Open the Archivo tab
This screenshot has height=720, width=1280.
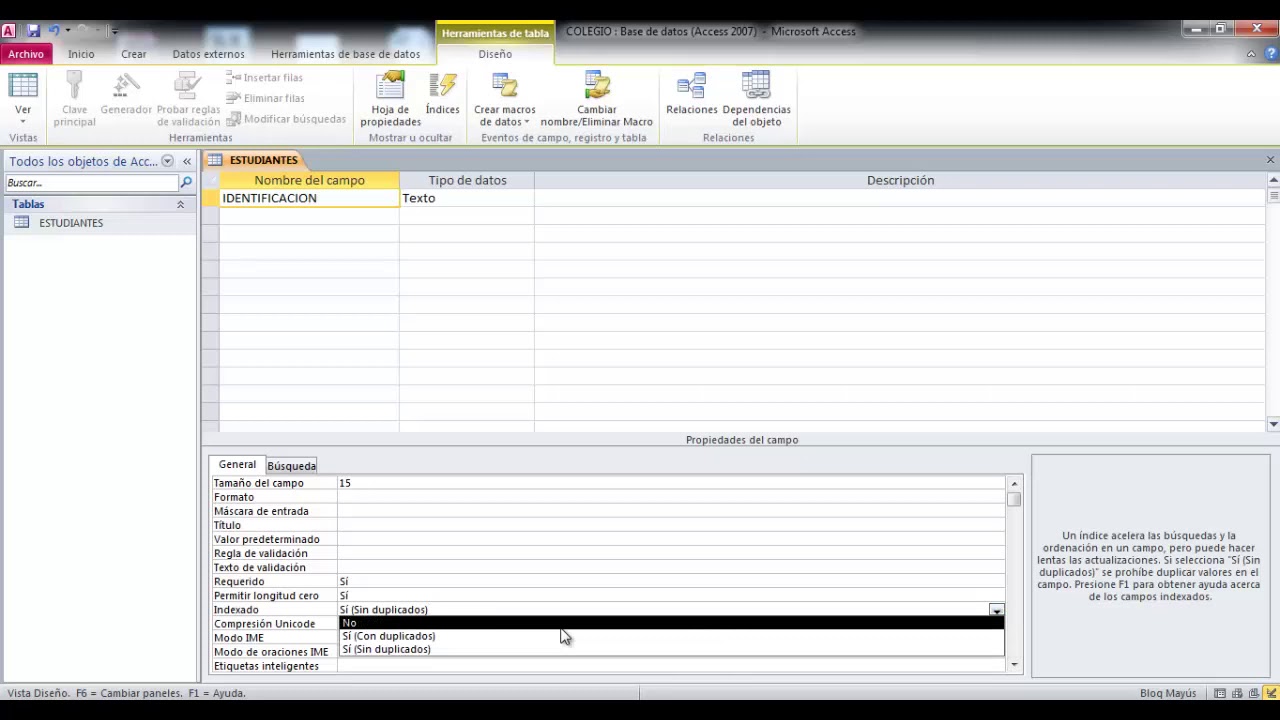(x=26, y=54)
